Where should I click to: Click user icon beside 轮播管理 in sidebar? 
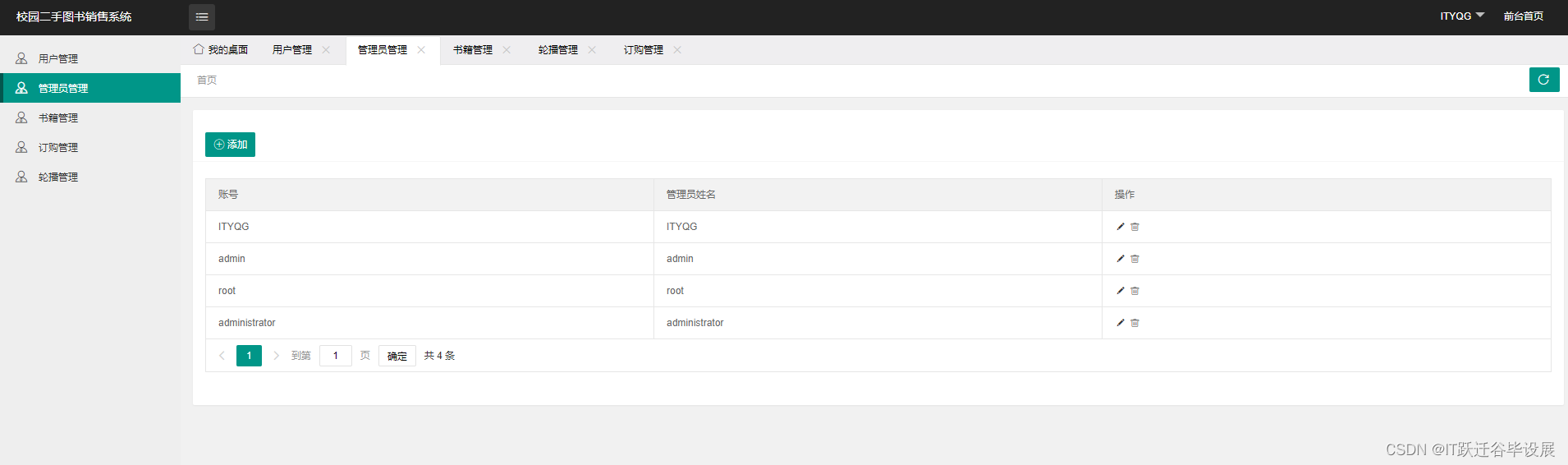[21, 177]
